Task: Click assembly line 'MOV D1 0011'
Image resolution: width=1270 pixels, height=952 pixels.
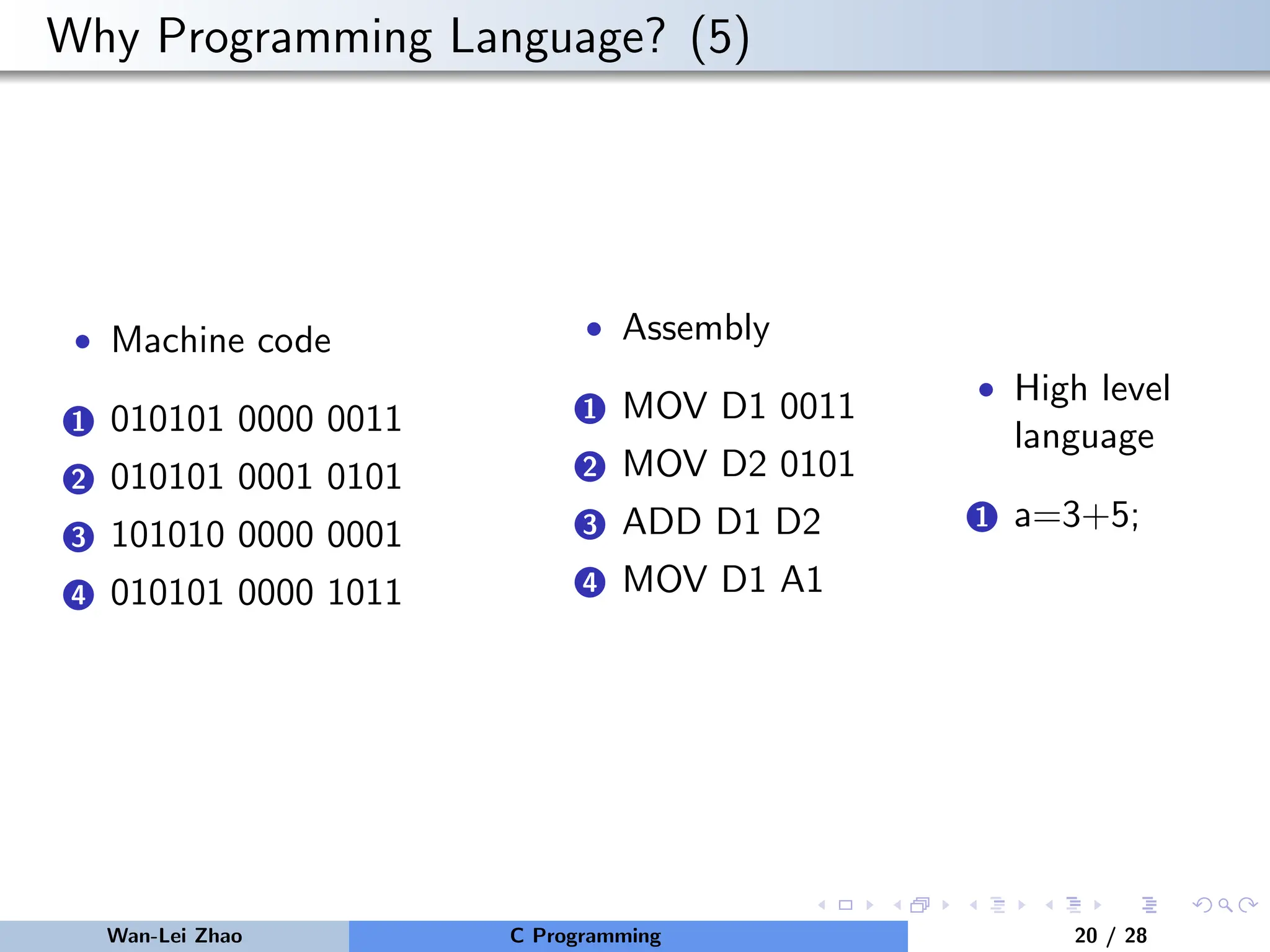Action: pyautogui.click(x=739, y=406)
